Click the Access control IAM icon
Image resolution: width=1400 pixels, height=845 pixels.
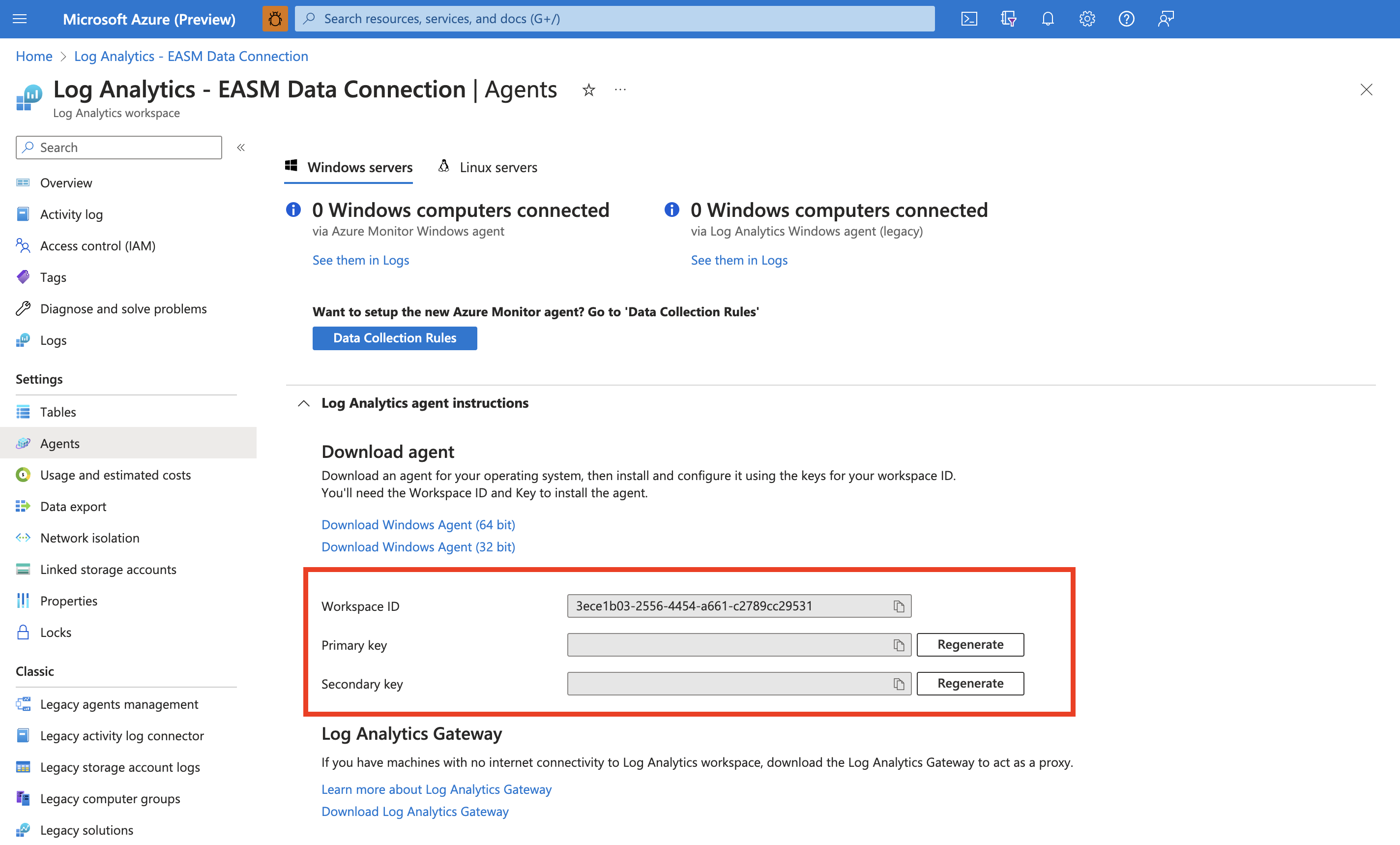22,245
